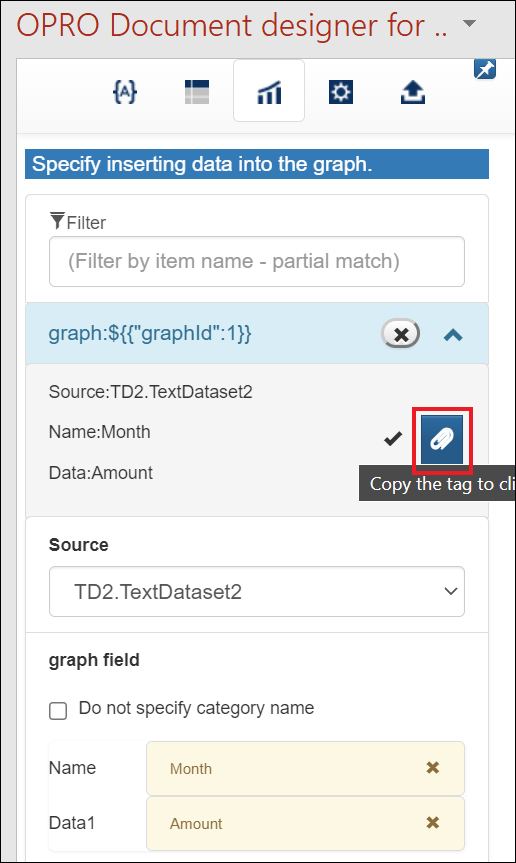The image size is (516, 863).
Task: Click the funnel Filter icon
Action: pyautogui.click(x=57, y=221)
